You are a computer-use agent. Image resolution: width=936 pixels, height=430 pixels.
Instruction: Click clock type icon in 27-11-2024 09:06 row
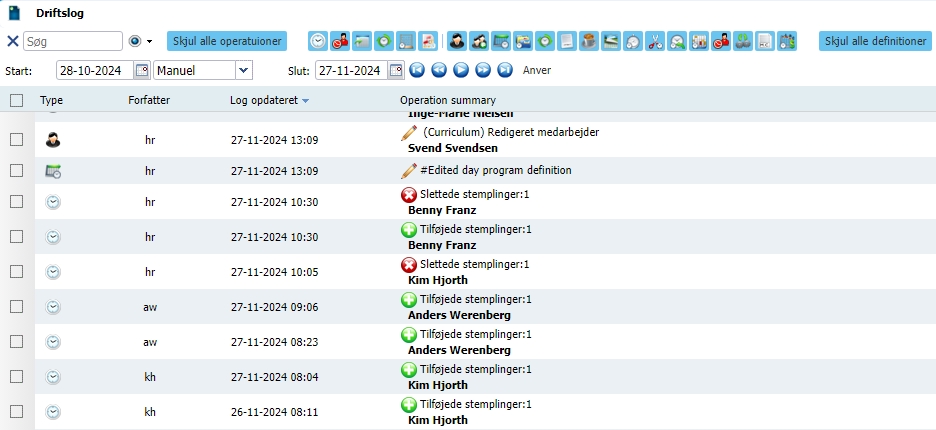pyautogui.click(x=53, y=307)
